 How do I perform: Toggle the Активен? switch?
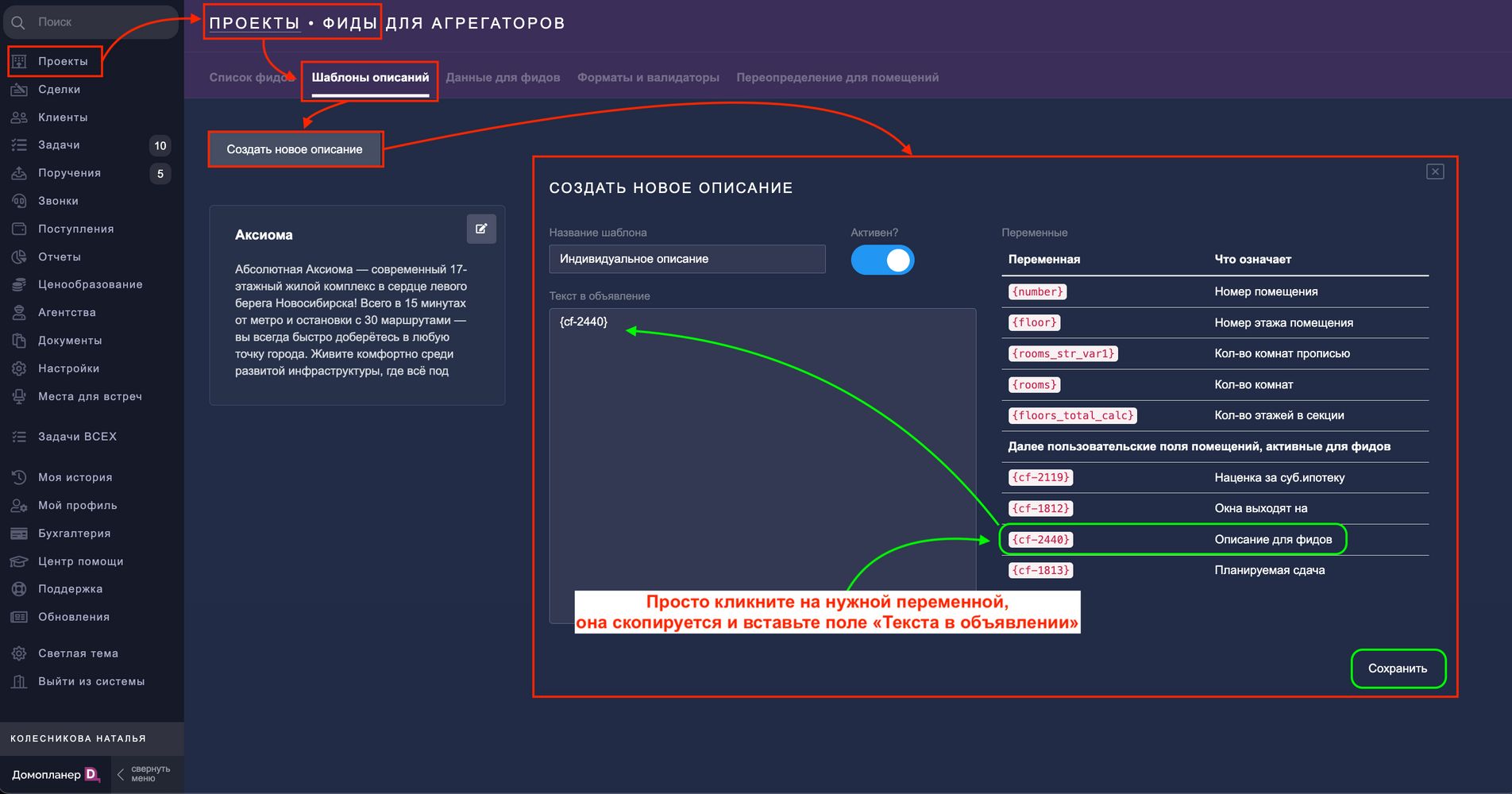tap(882, 260)
